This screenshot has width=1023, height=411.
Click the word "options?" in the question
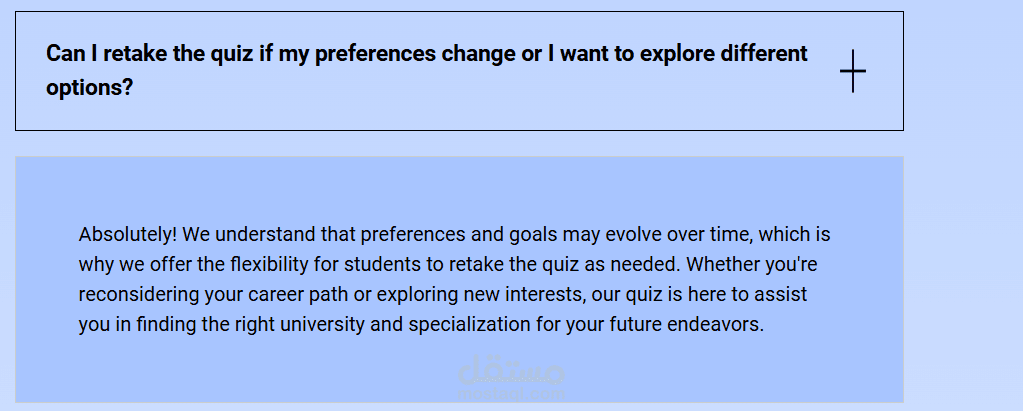coord(90,88)
